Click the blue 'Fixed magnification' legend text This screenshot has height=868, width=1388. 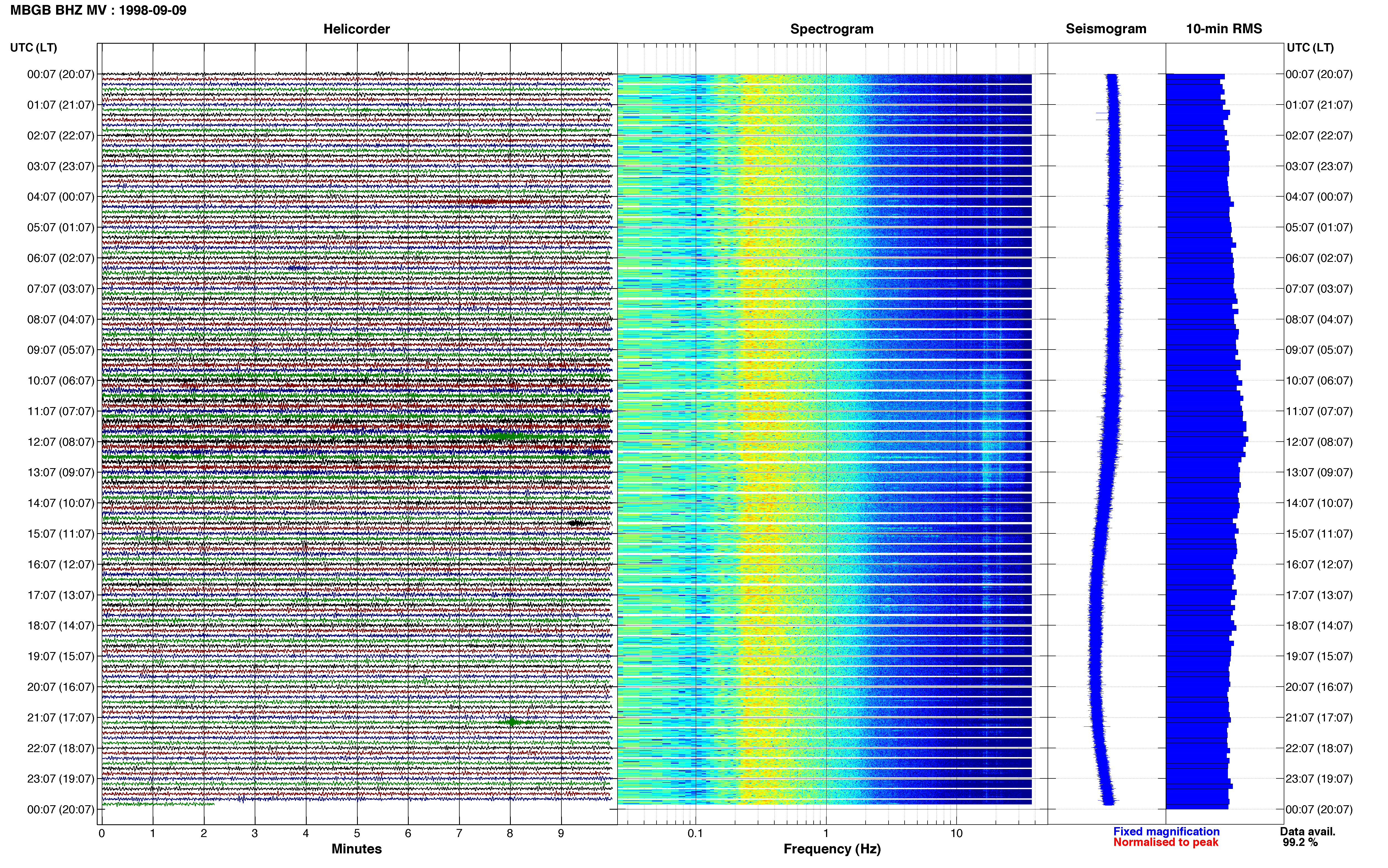(x=1166, y=831)
